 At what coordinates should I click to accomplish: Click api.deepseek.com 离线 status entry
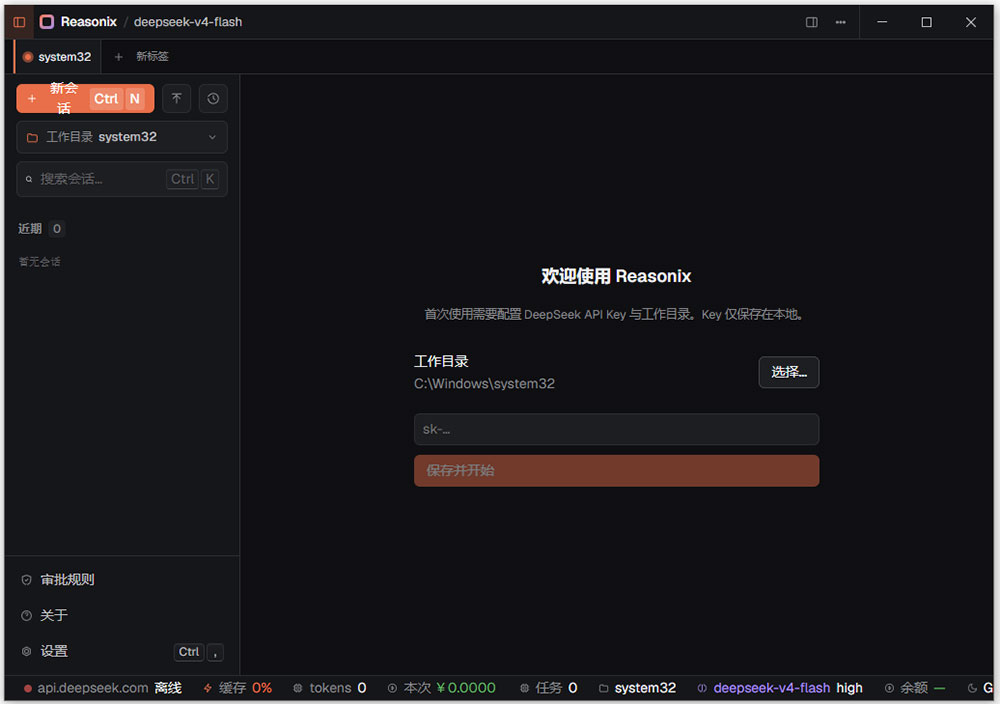point(103,688)
